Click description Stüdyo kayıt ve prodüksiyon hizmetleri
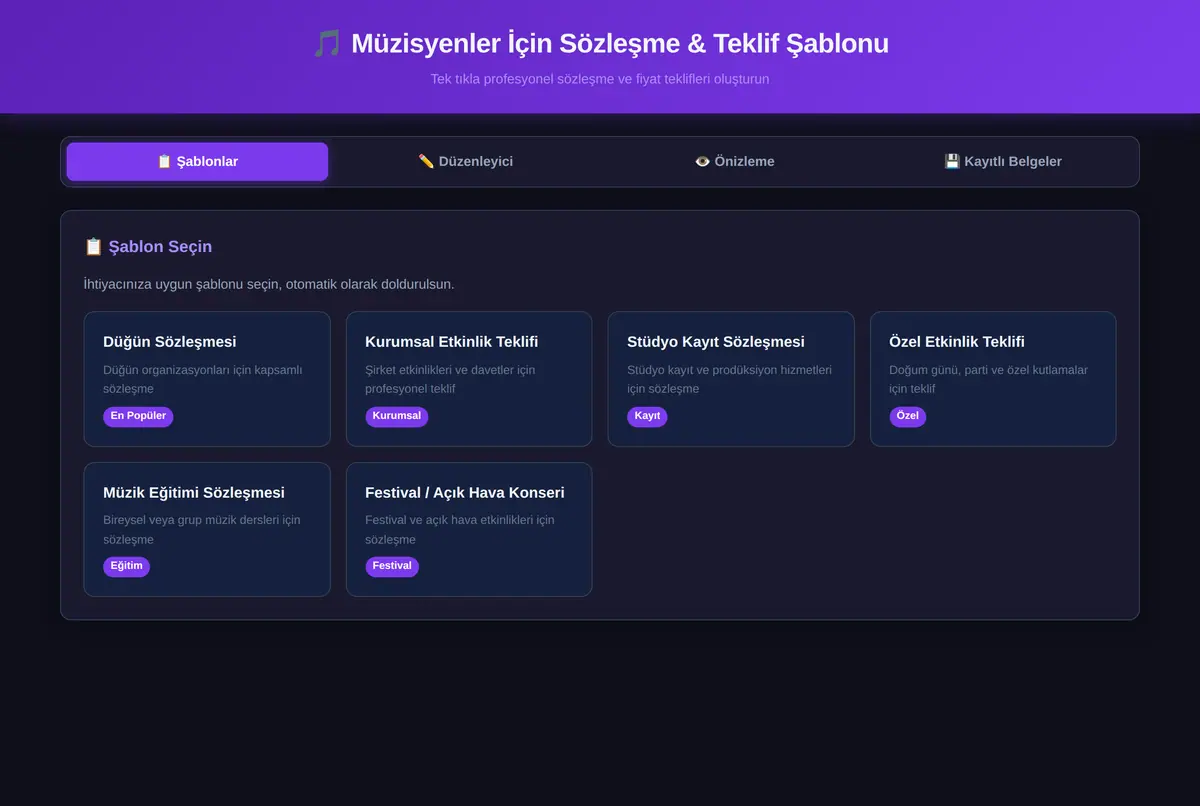The image size is (1200, 806). 729,379
